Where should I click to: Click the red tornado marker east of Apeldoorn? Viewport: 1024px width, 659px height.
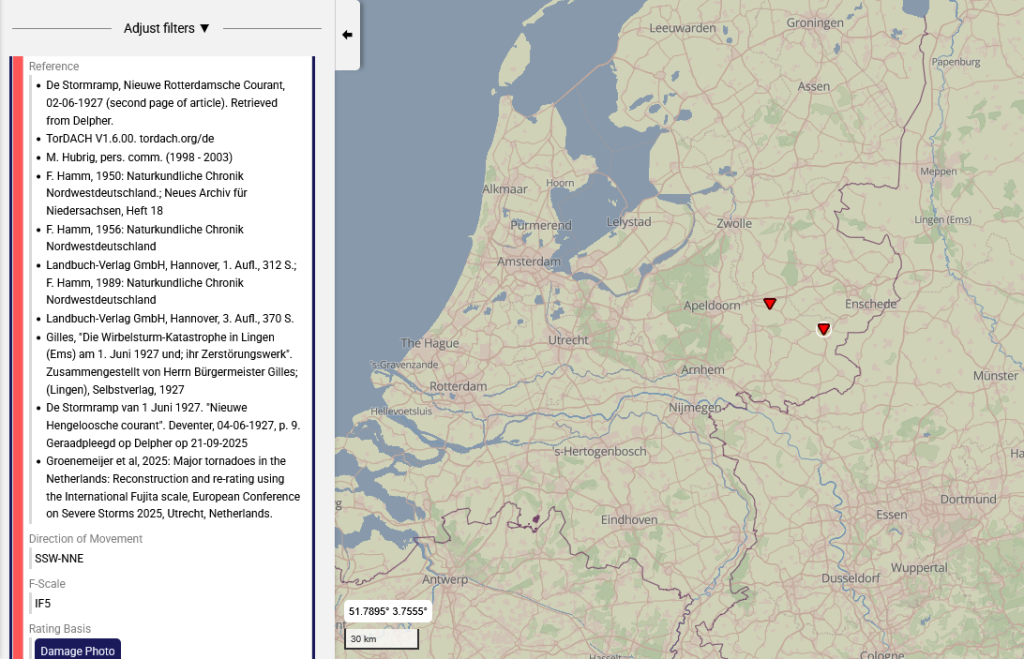[x=769, y=303]
